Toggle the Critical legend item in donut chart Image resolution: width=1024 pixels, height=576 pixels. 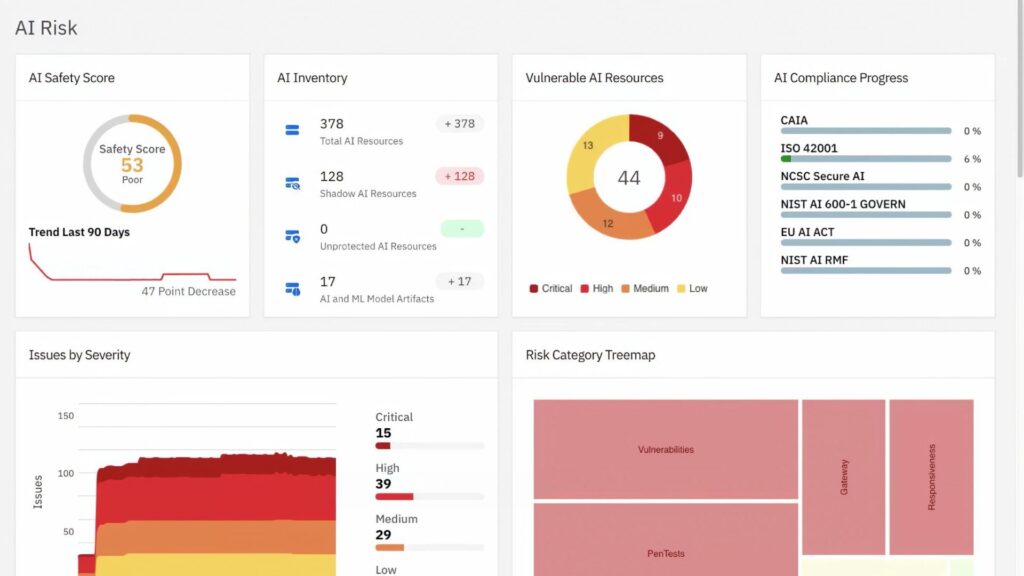(551, 288)
